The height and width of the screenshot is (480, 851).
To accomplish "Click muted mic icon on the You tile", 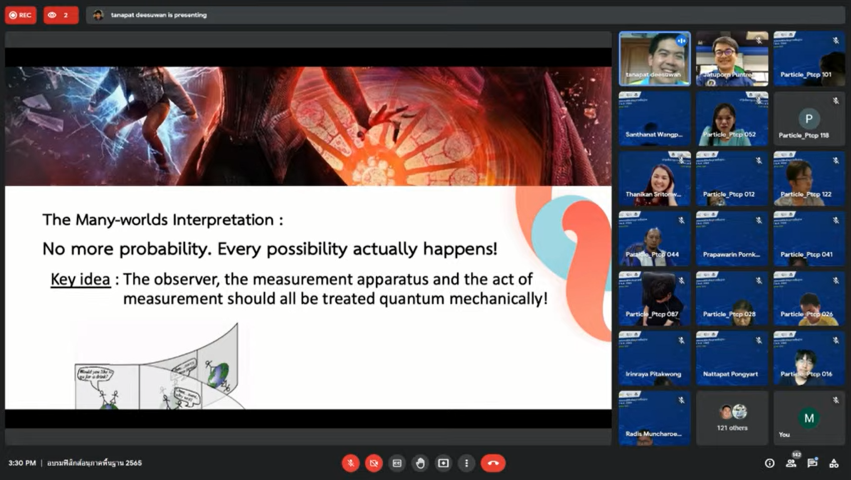I will [x=836, y=400].
